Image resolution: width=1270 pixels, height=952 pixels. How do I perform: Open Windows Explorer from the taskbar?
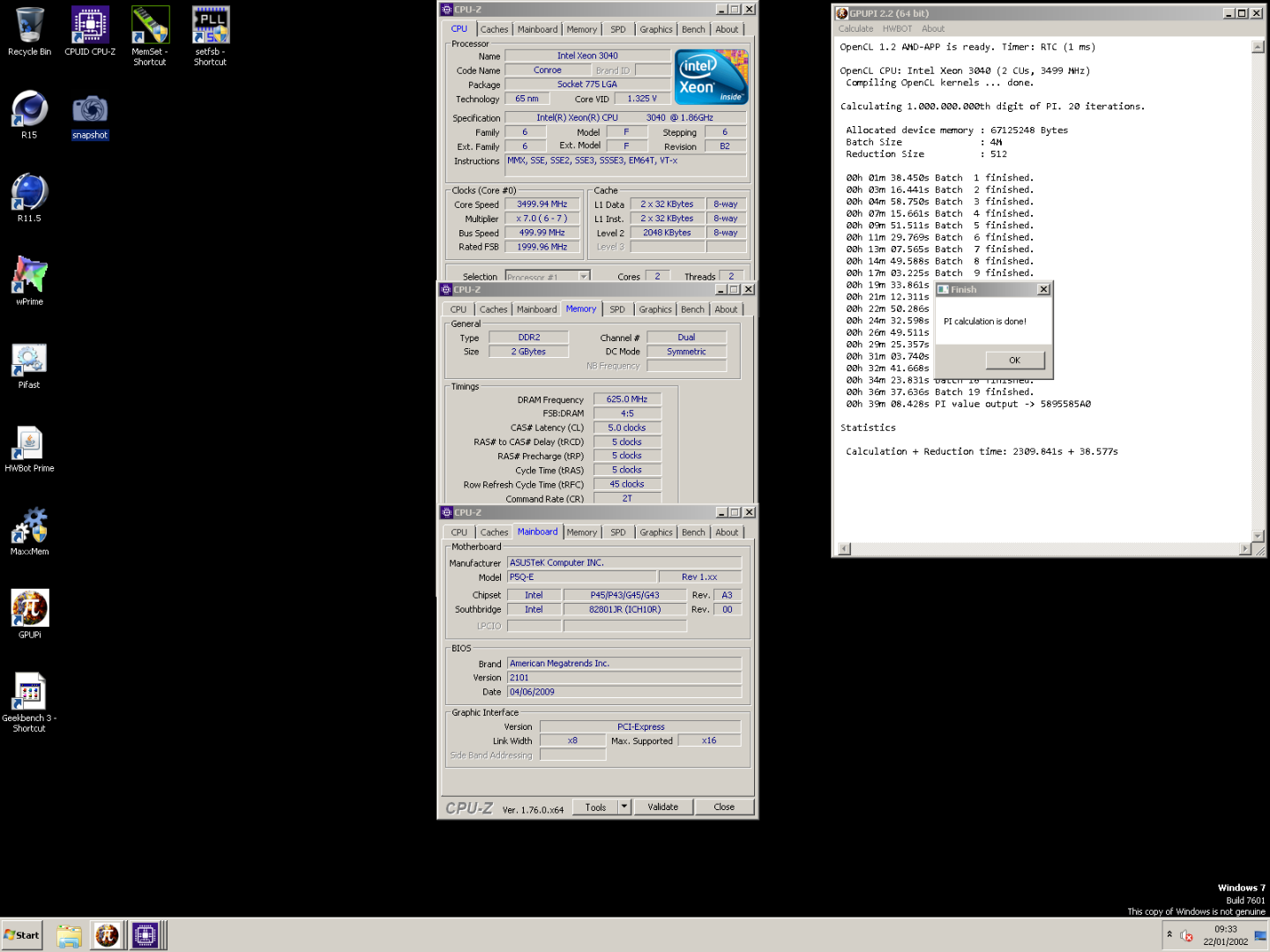pos(69,935)
